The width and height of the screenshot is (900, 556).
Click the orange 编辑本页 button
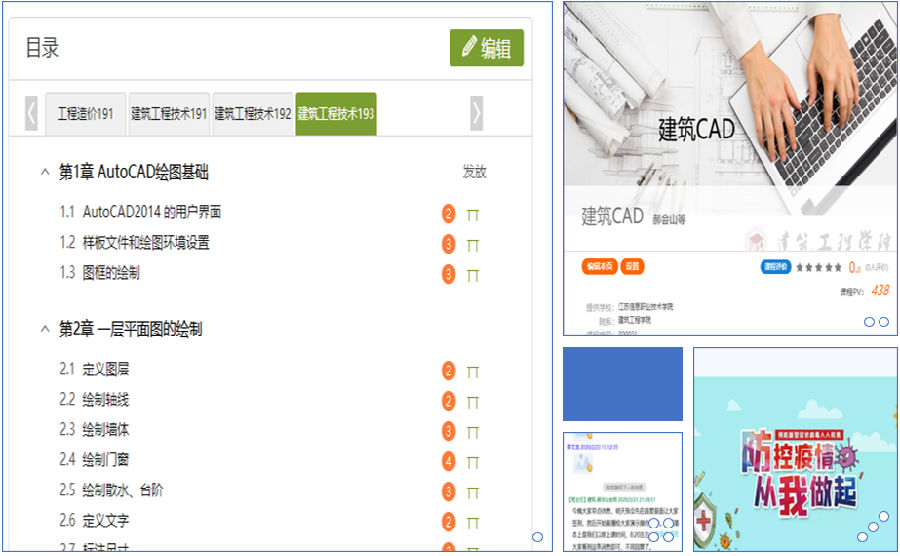point(599,266)
